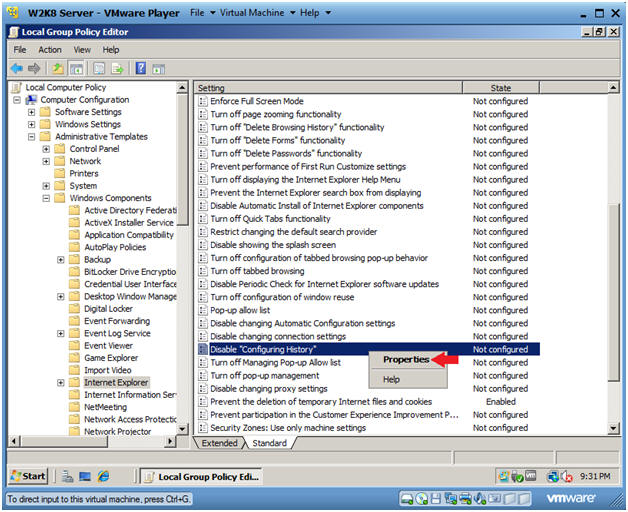Image resolution: width=628 pixels, height=512 pixels.
Task: Toggle Show/Hide Console Tree toolbar icon
Action: [x=76, y=69]
